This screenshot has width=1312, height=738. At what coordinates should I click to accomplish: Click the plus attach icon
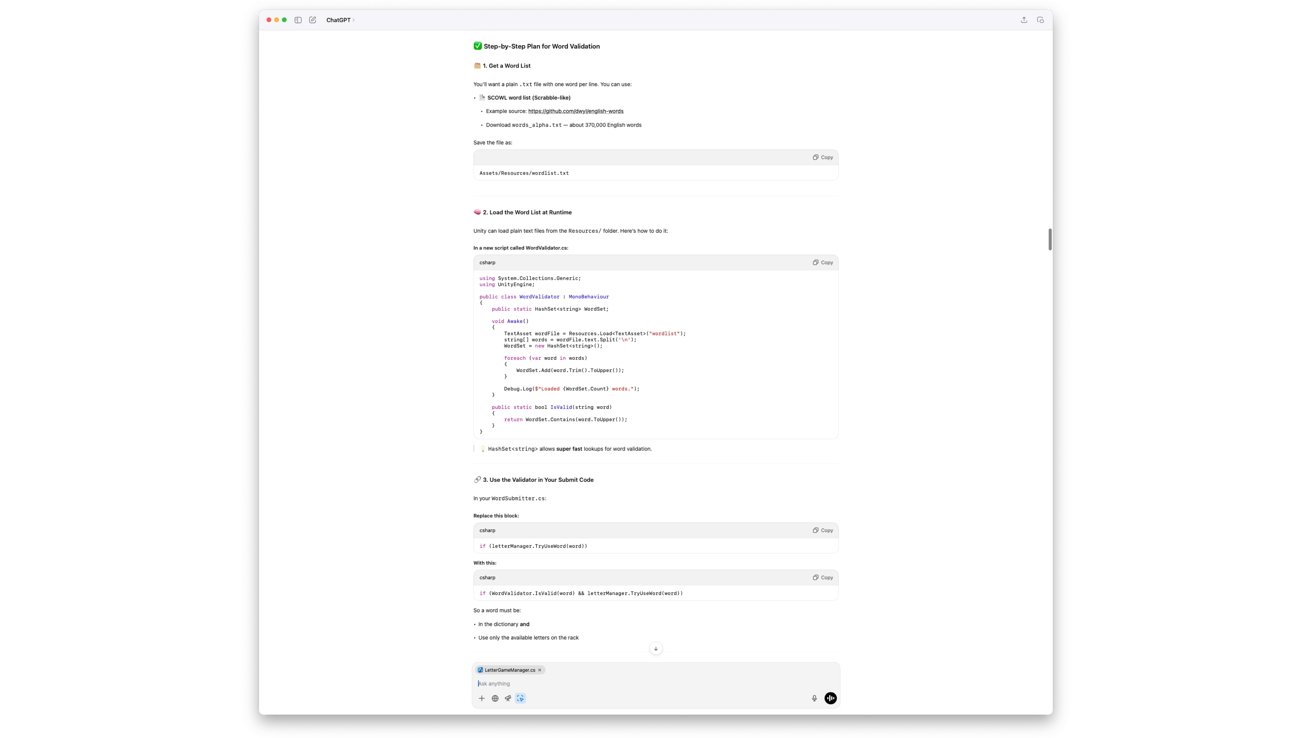click(x=481, y=698)
